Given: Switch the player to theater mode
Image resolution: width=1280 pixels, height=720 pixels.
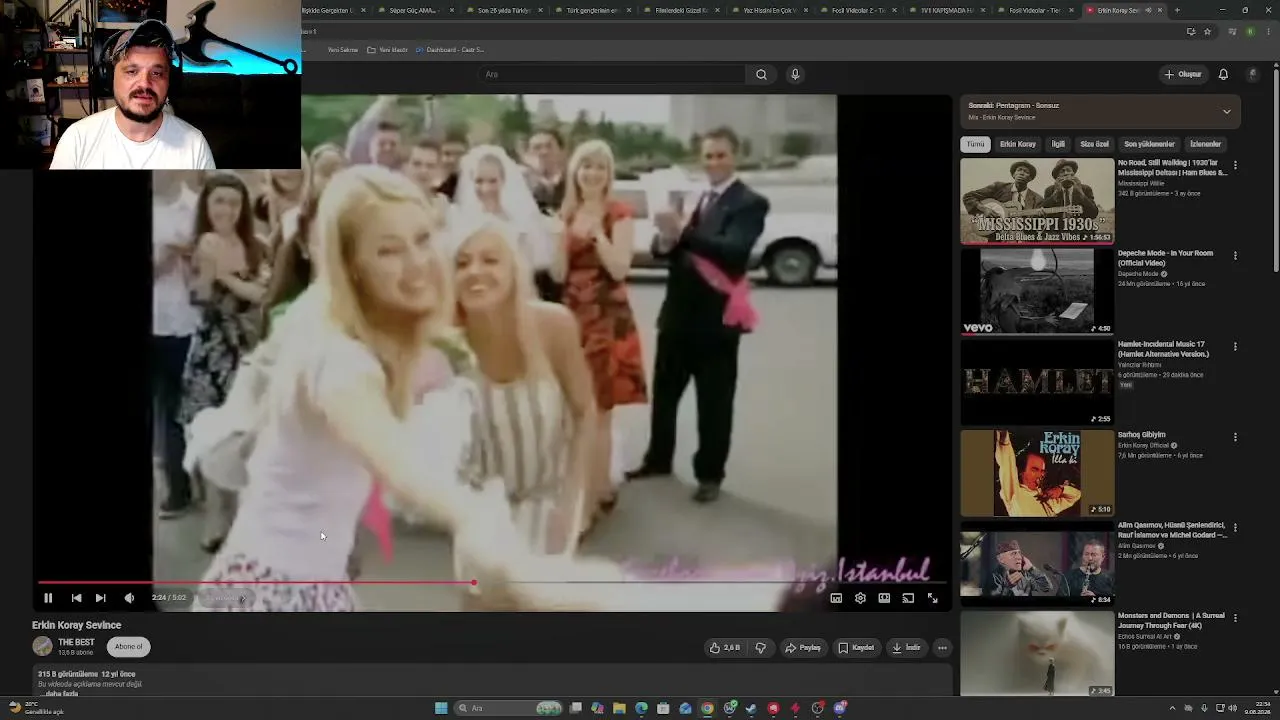Looking at the screenshot, I should click(884, 598).
